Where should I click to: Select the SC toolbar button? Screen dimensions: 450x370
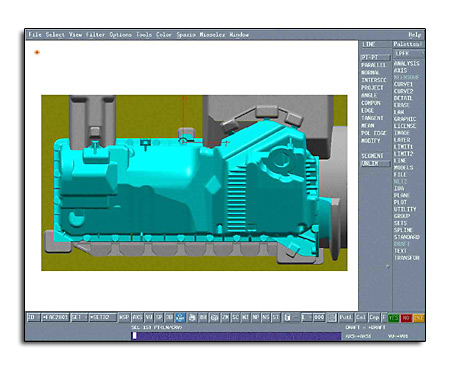[x=236, y=318]
